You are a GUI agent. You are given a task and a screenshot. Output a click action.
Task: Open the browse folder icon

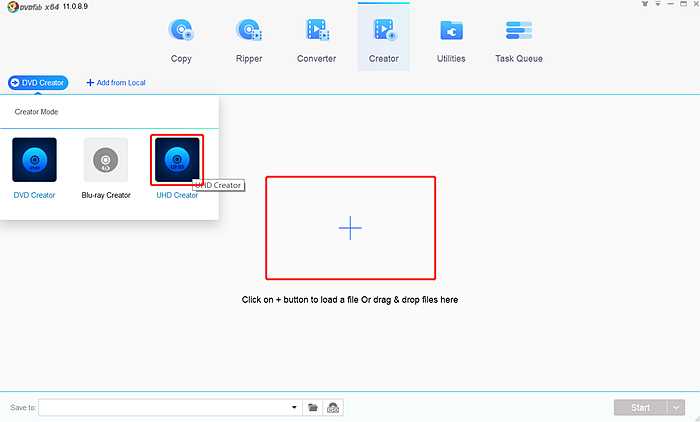(x=313, y=407)
